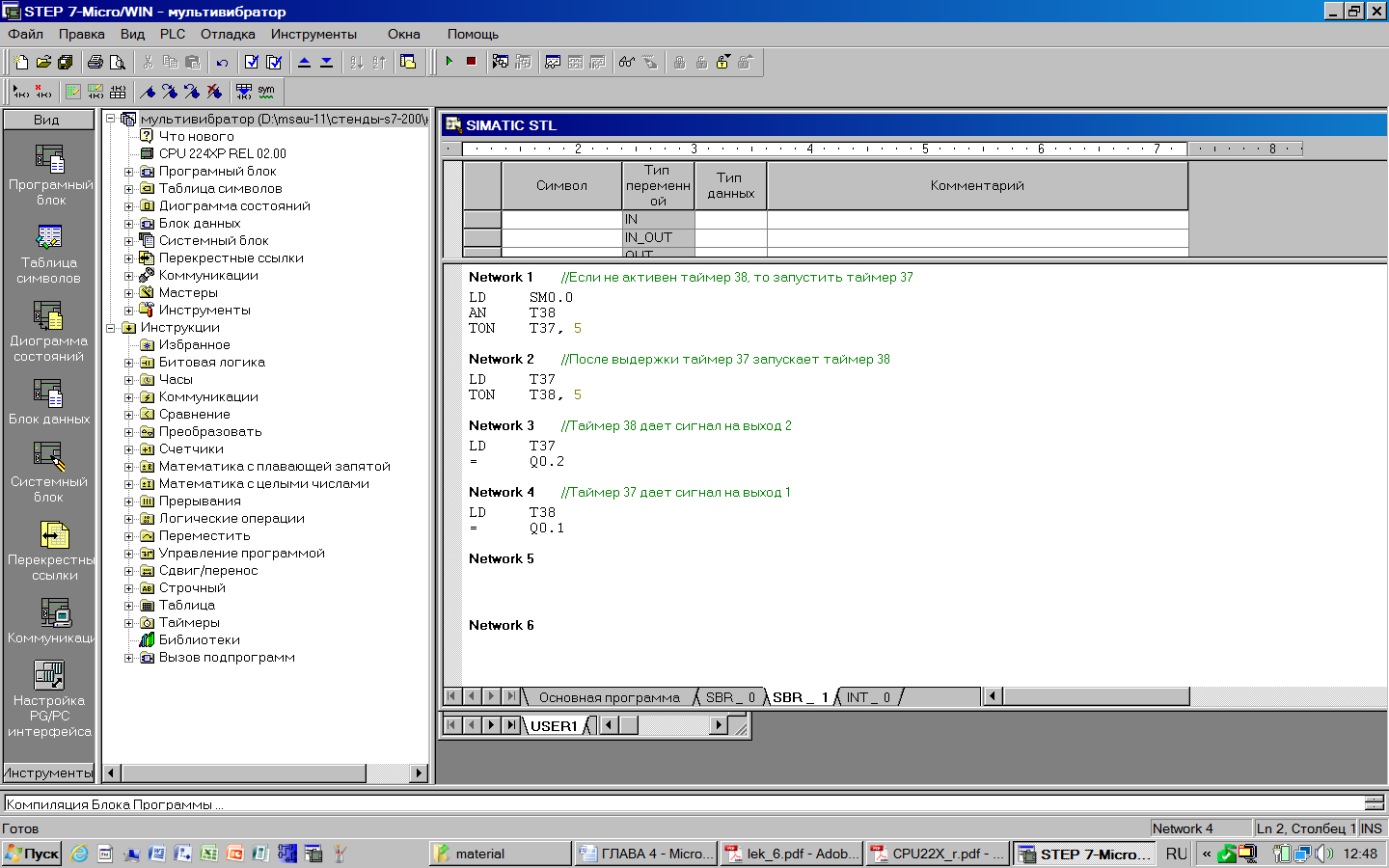Open the Файл menu
This screenshot has height=868, width=1389.
click(25, 34)
